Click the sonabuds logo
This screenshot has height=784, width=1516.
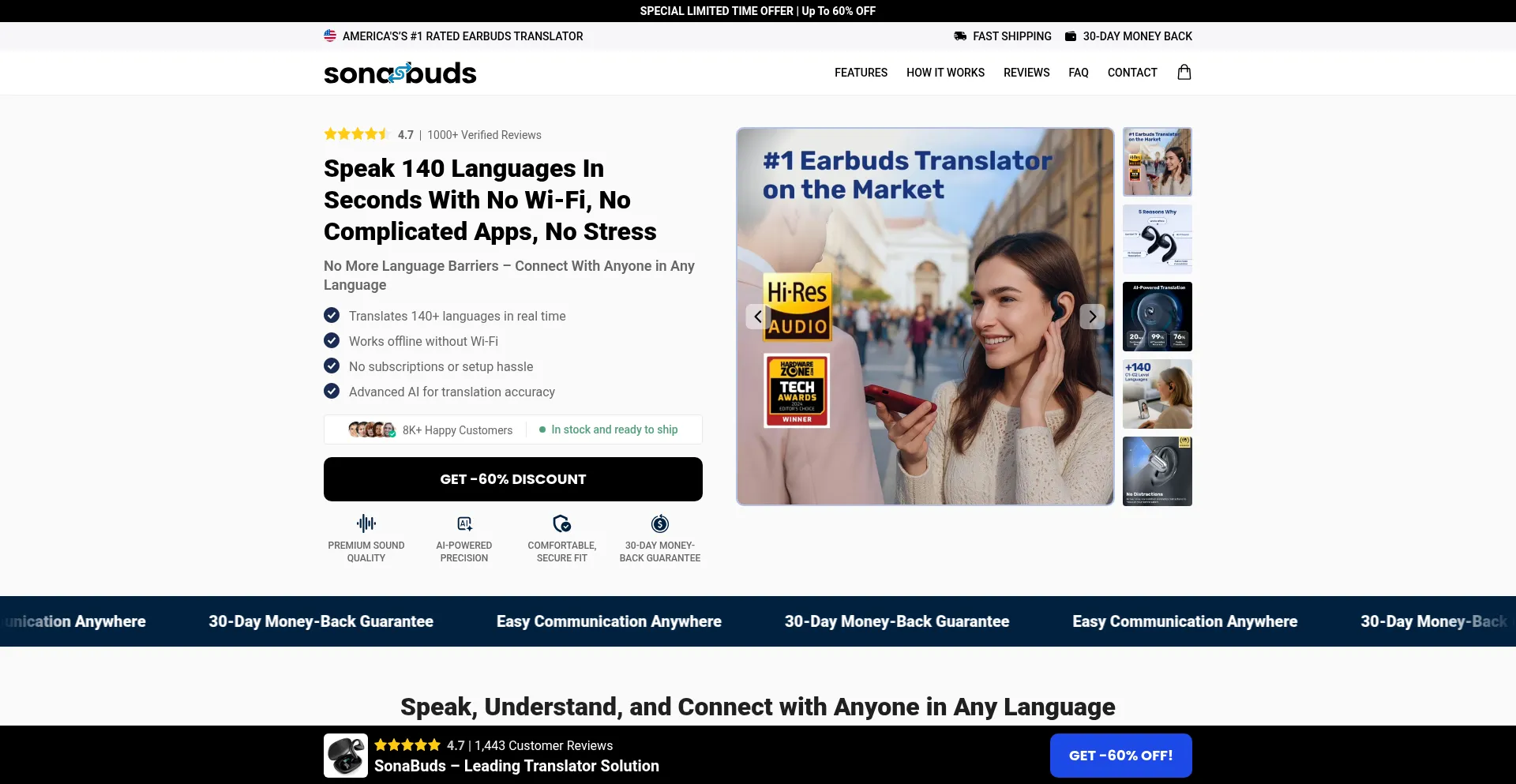click(400, 73)
